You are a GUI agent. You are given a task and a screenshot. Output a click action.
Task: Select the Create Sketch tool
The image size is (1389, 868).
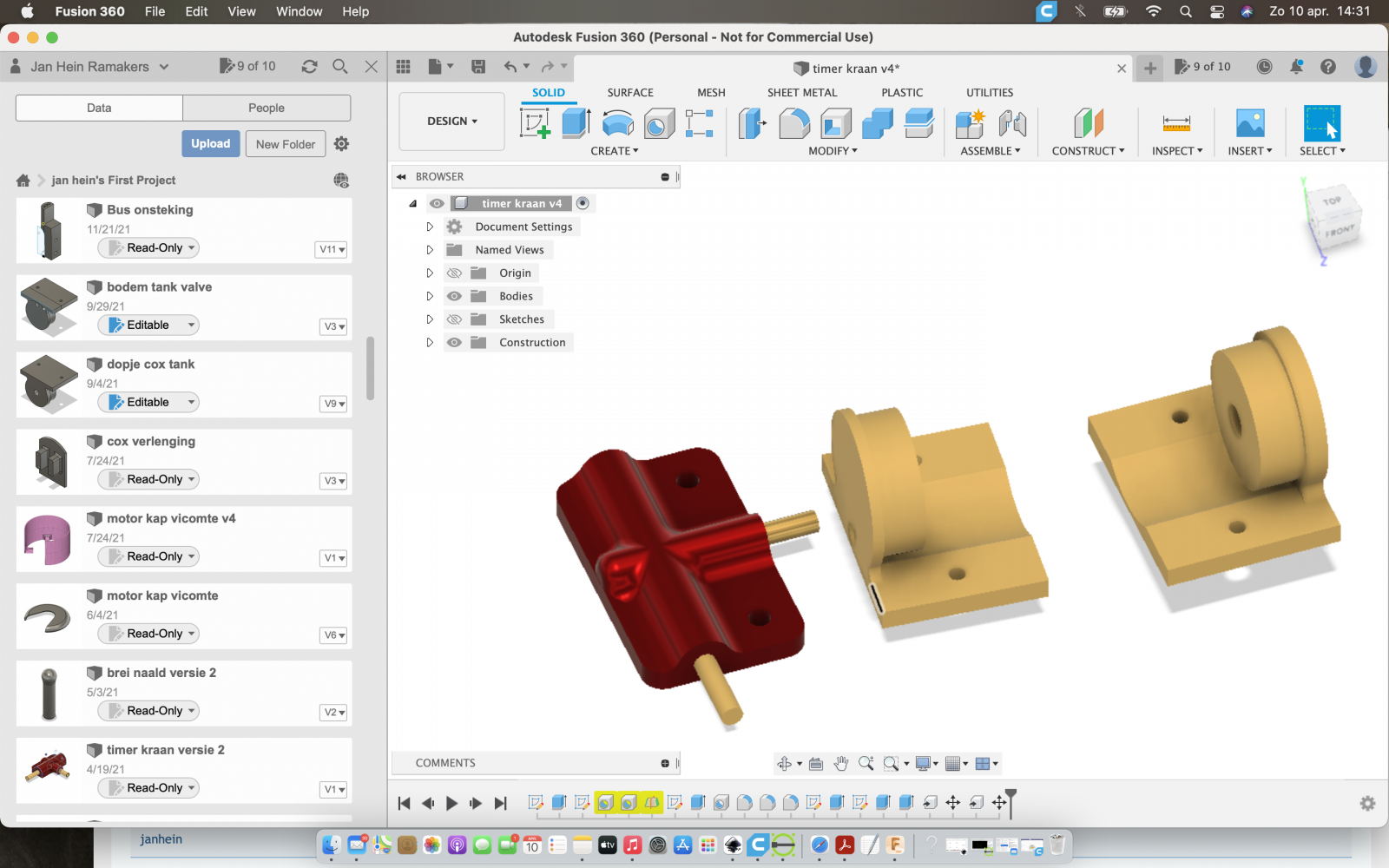click(x=536, y=123)
